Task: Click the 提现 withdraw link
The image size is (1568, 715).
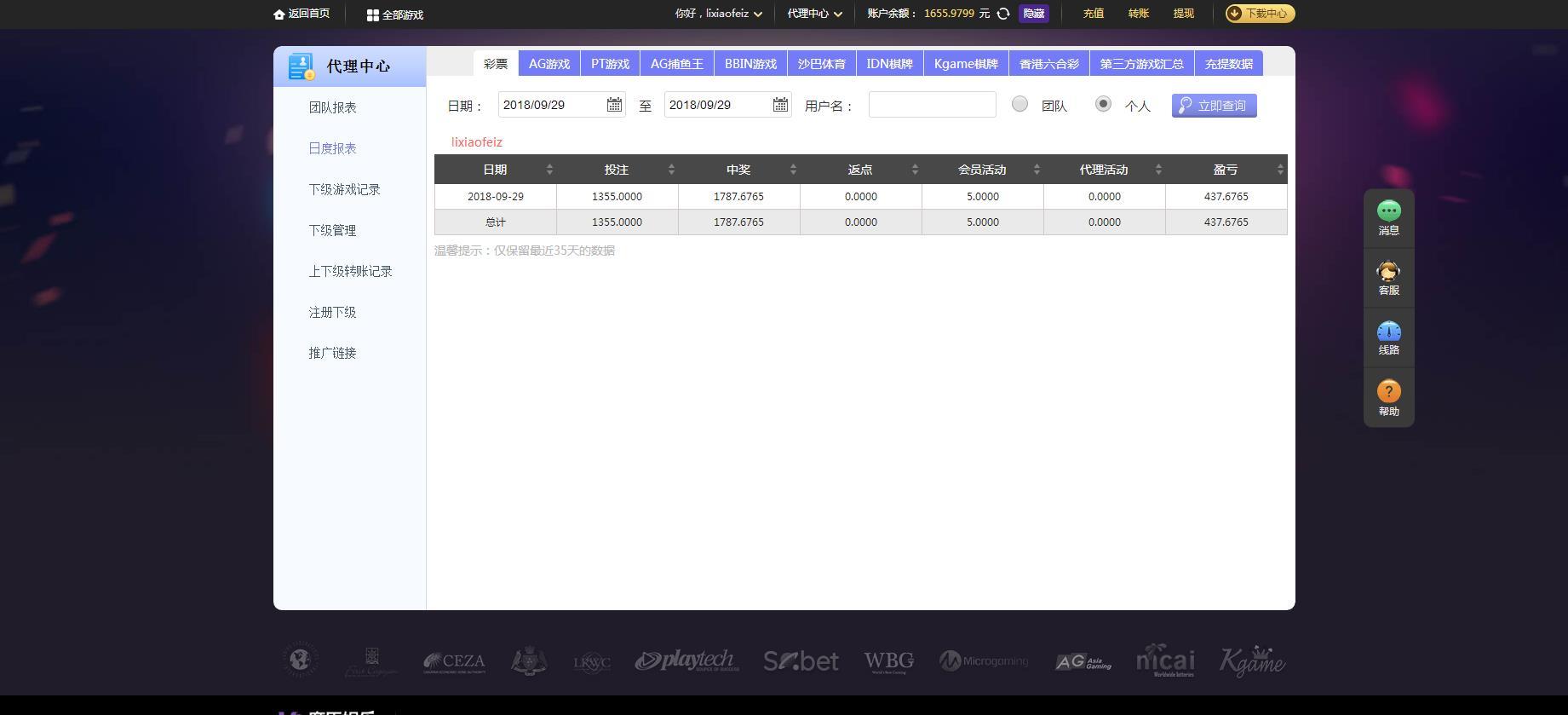Action: point(1184,14)
